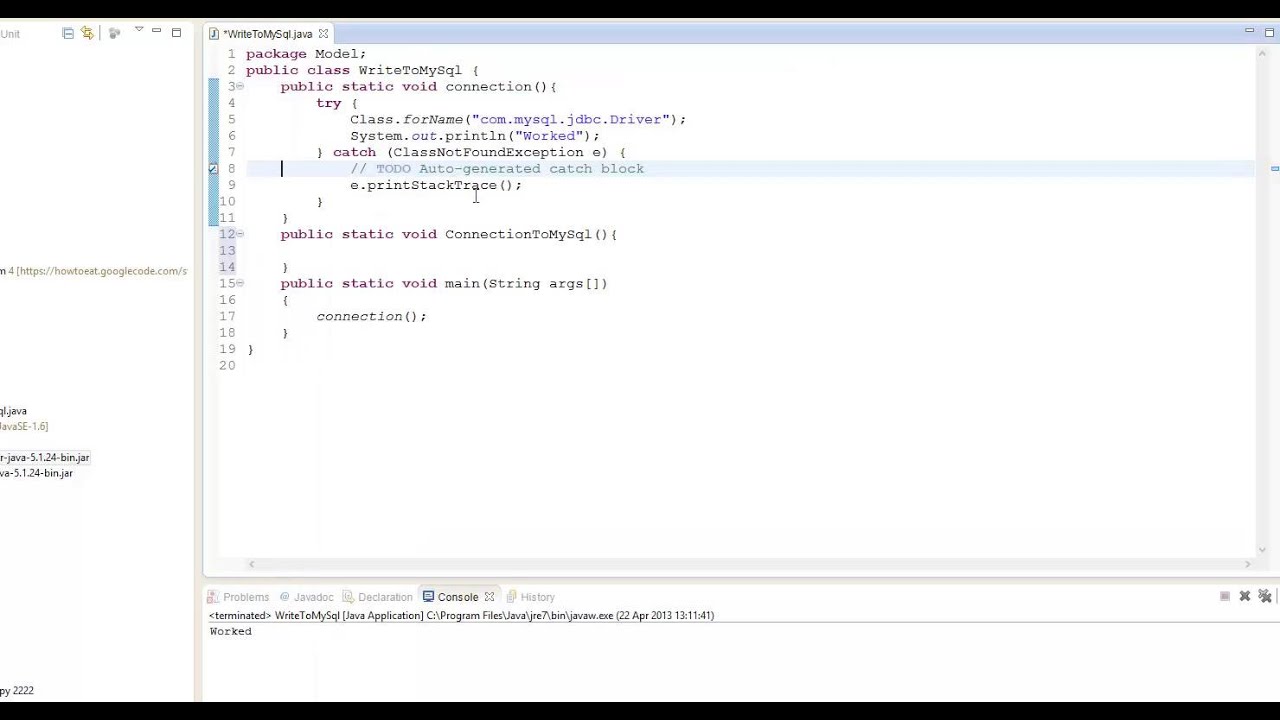Click the "com.mysql.jdbc.Driver" string in code
1280x720 pixels.
pos(571,120)
